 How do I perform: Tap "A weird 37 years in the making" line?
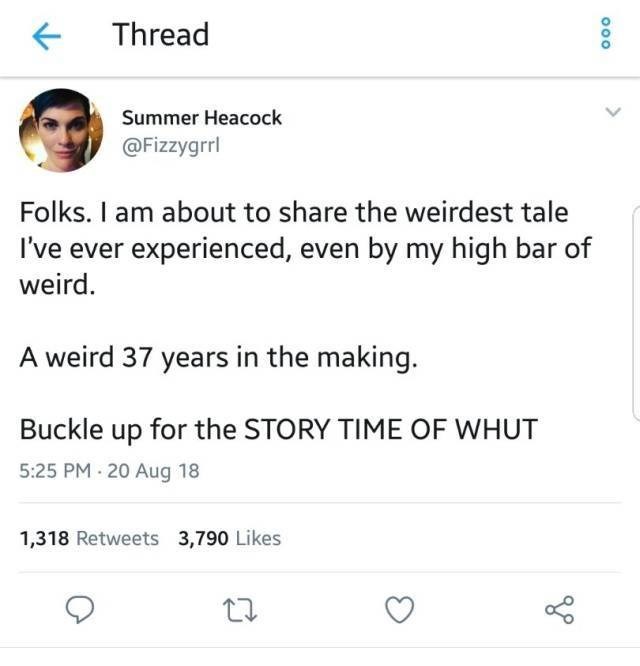(x=217, y=358)
